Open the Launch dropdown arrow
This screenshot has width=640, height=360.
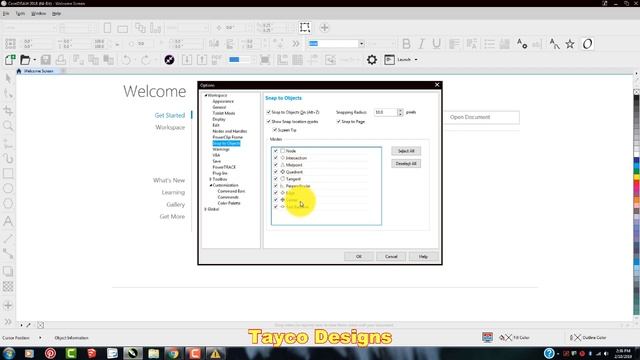[x=416, y=60]
